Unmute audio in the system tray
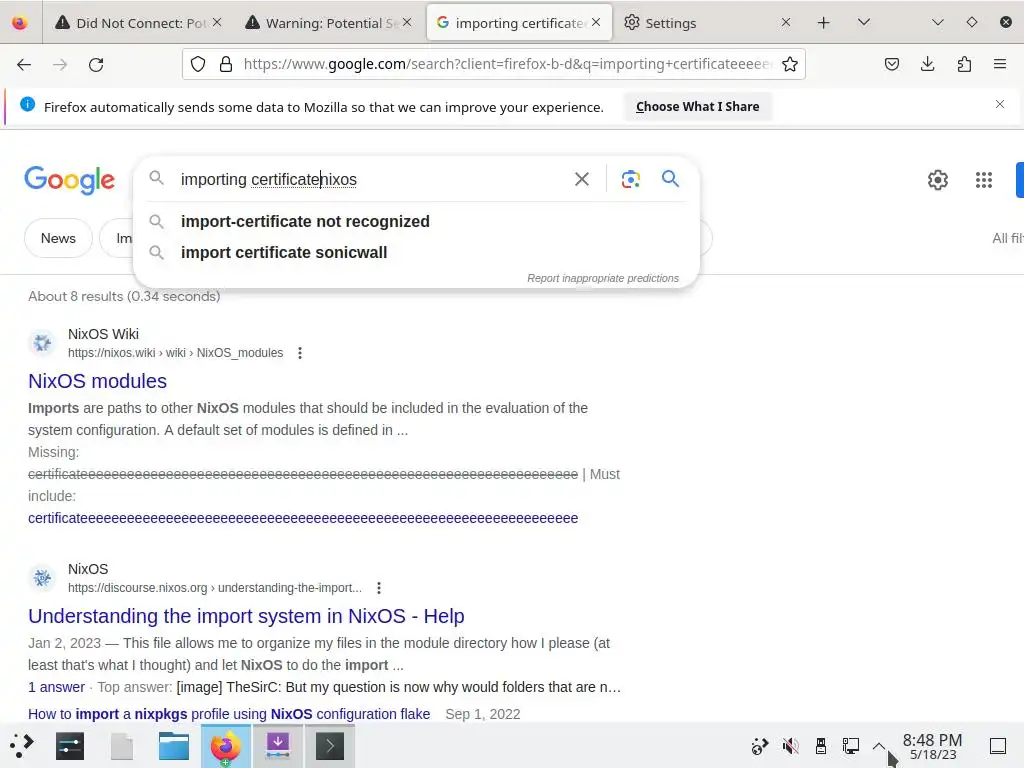 (x=790, y=746)
